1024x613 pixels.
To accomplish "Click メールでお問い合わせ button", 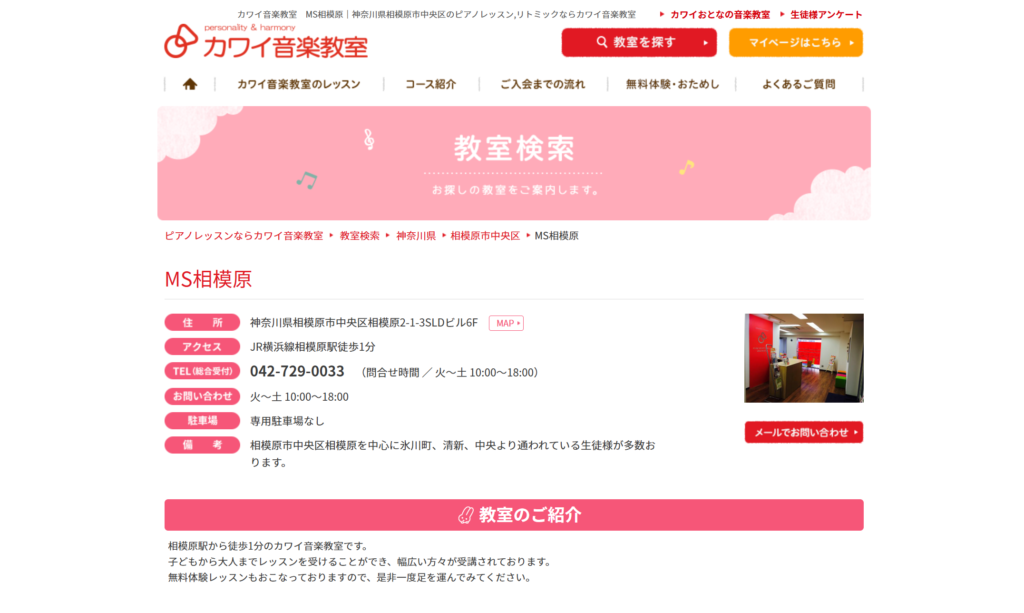I will (804, 432).
